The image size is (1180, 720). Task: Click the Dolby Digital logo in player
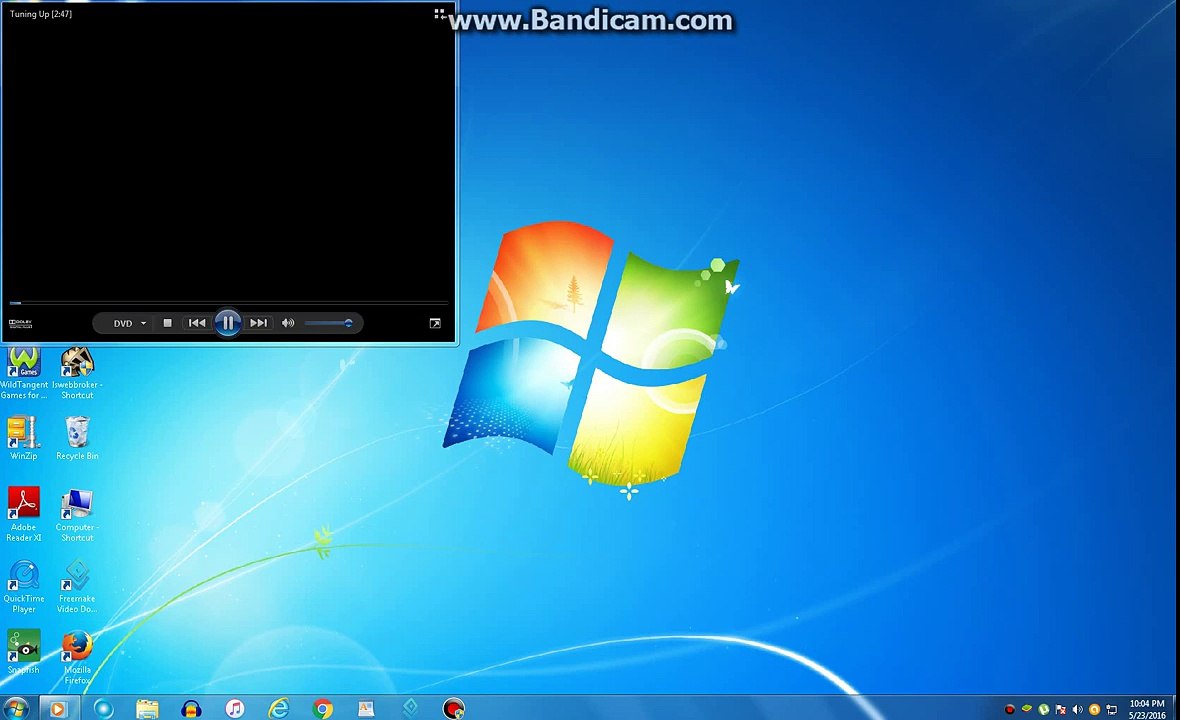[x=20, y=323]
